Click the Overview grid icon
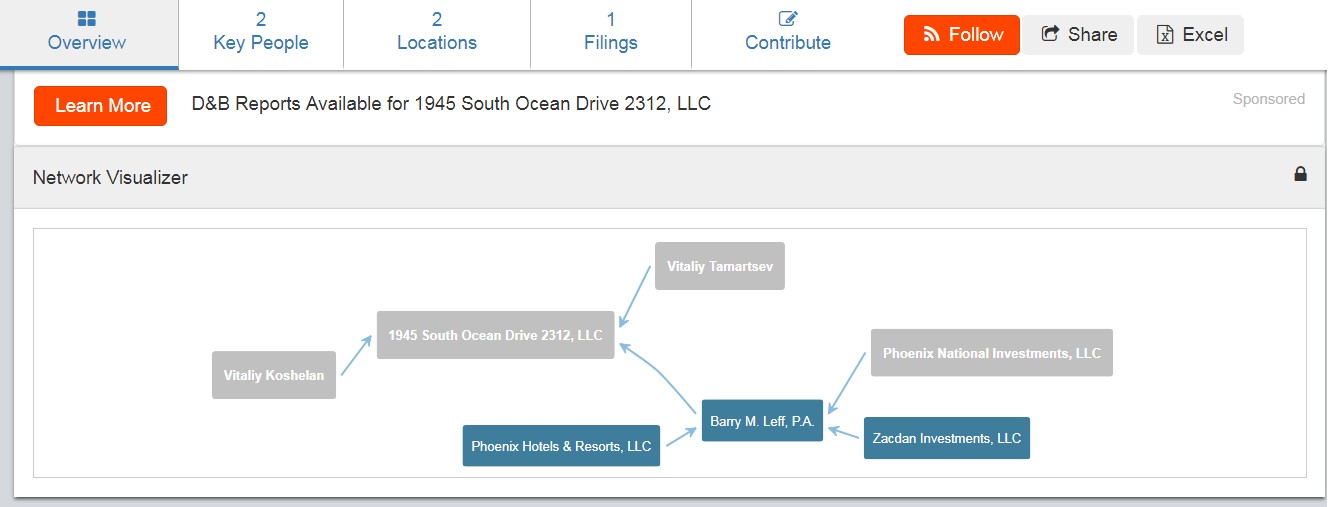This screenshot has width=1332, height=507. 87,19
